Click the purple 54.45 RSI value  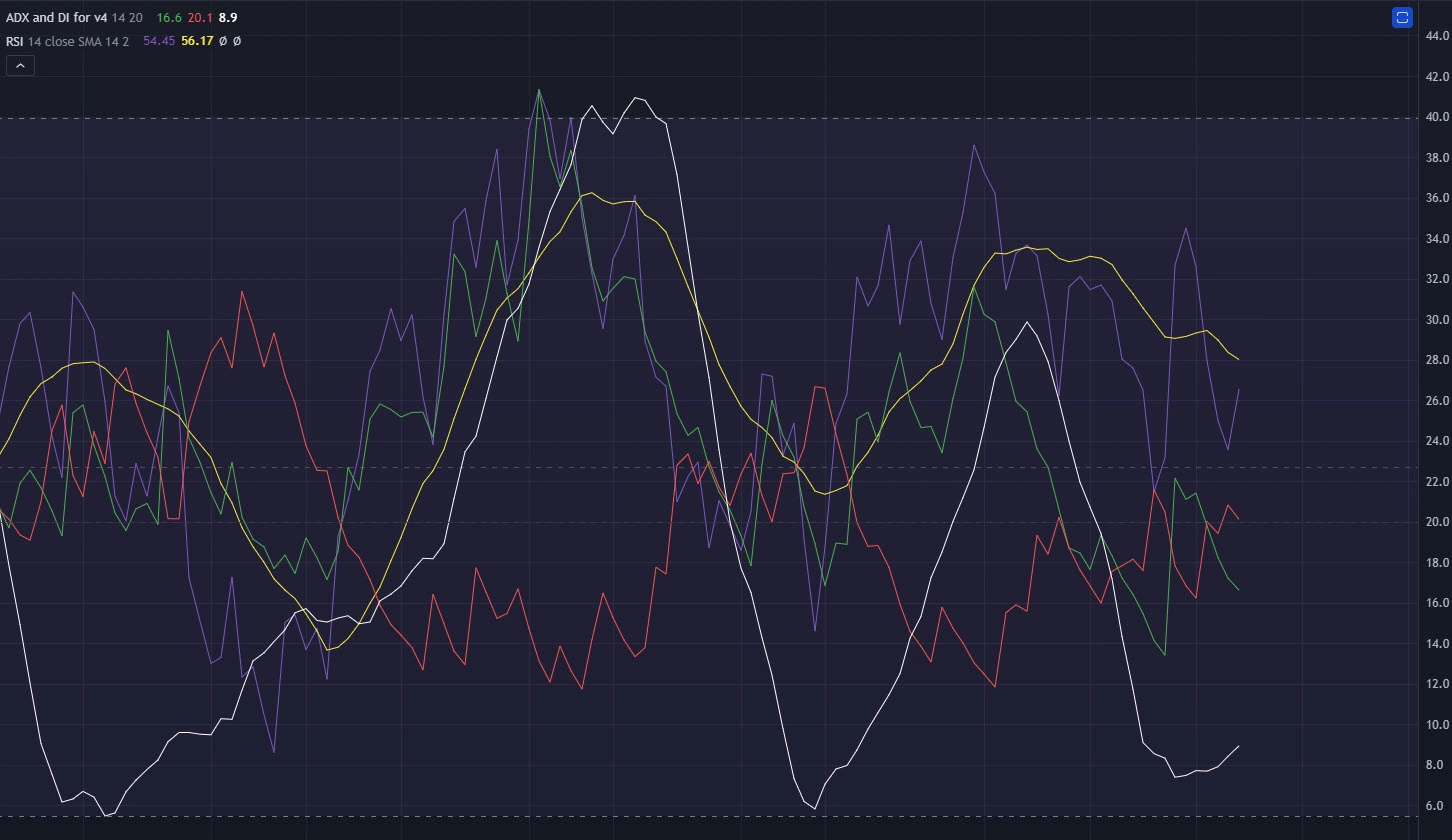click(x=158, y=41)
